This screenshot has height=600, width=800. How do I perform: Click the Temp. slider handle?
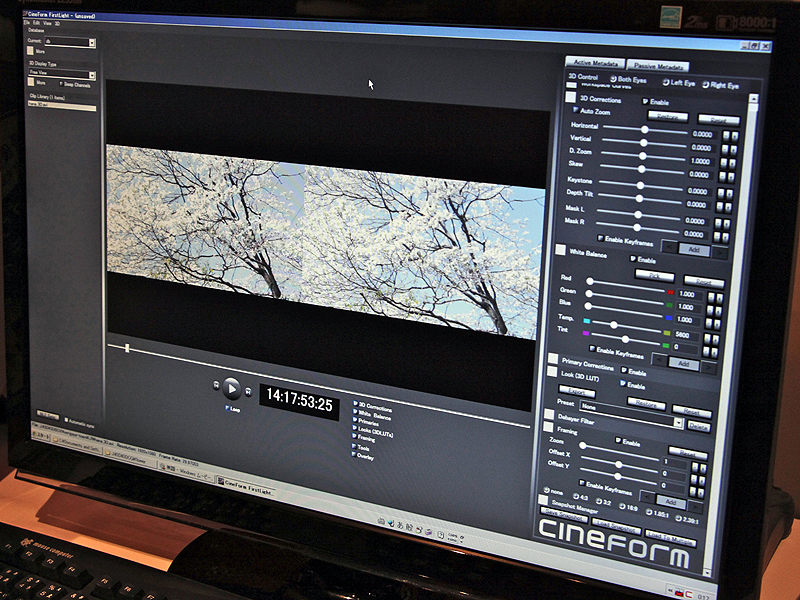point(614,324)
